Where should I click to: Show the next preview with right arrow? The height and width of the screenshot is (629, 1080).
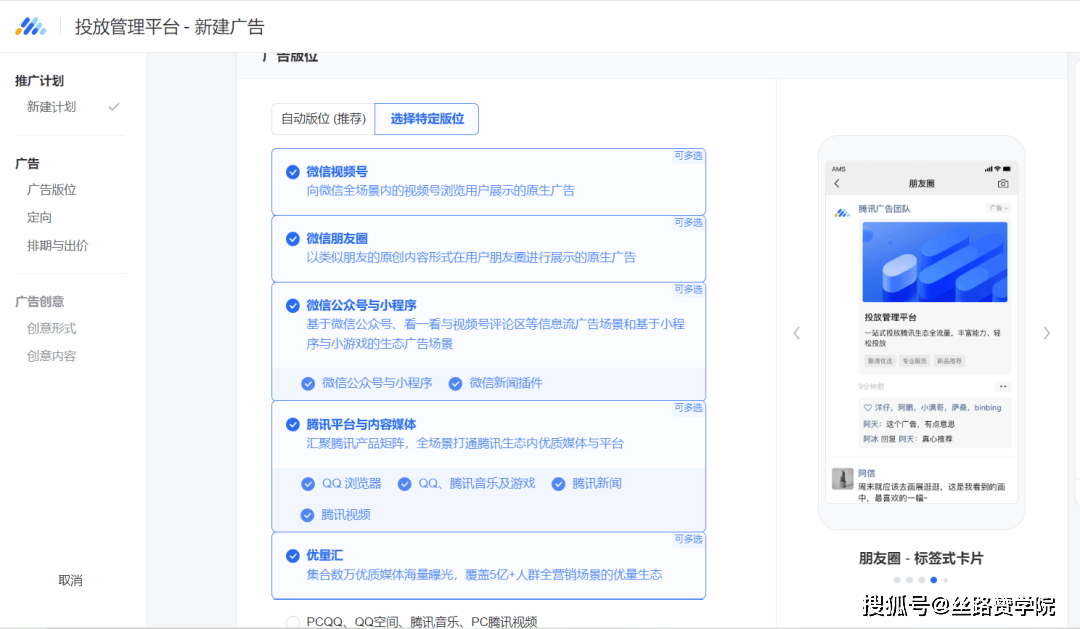[x=1046, y=333]
